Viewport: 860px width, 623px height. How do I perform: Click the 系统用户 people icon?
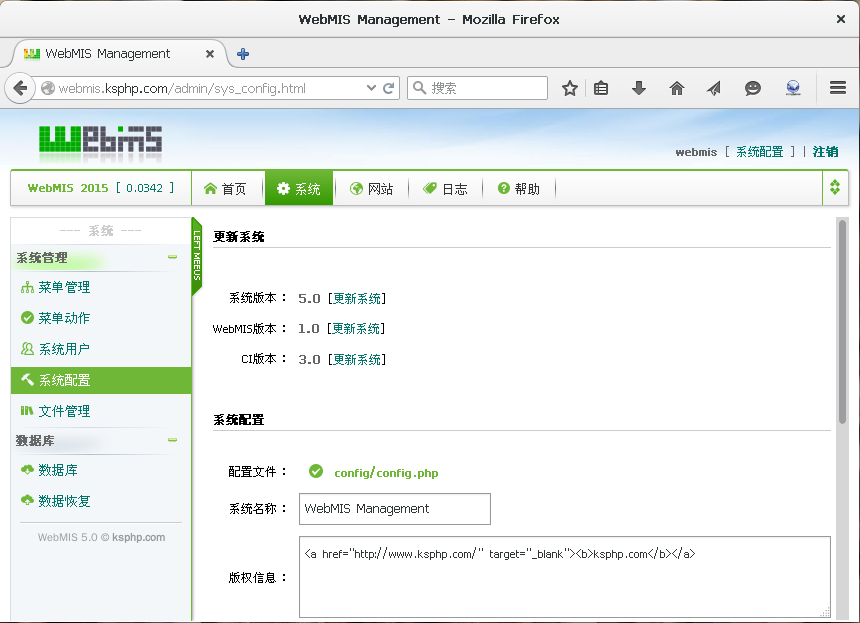click(27, 349)
